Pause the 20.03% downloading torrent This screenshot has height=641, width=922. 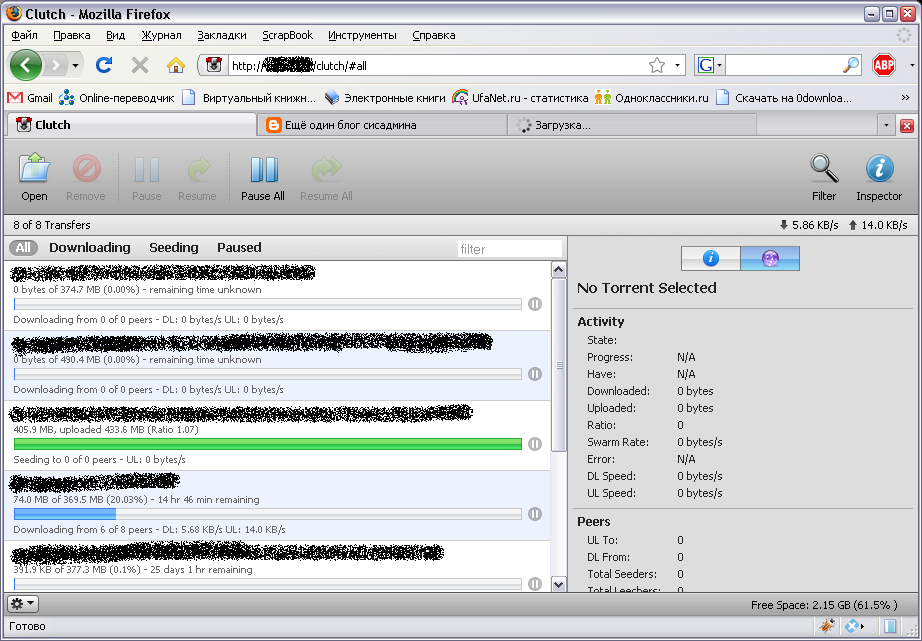click(535, 514)
